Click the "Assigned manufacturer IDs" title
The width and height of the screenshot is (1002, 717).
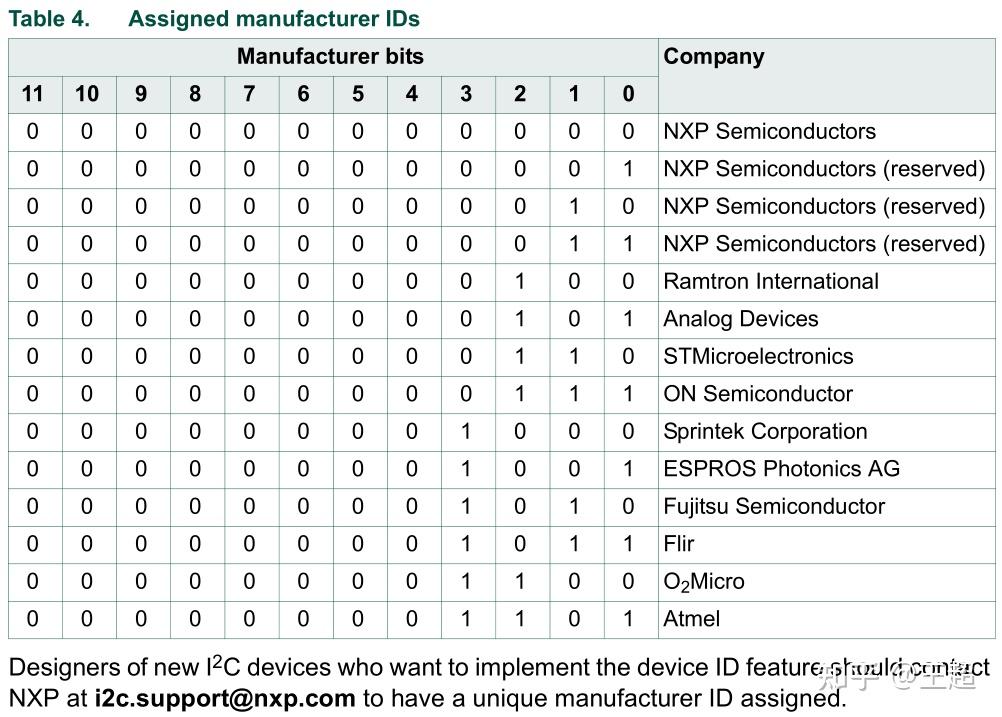pos(274,19)
